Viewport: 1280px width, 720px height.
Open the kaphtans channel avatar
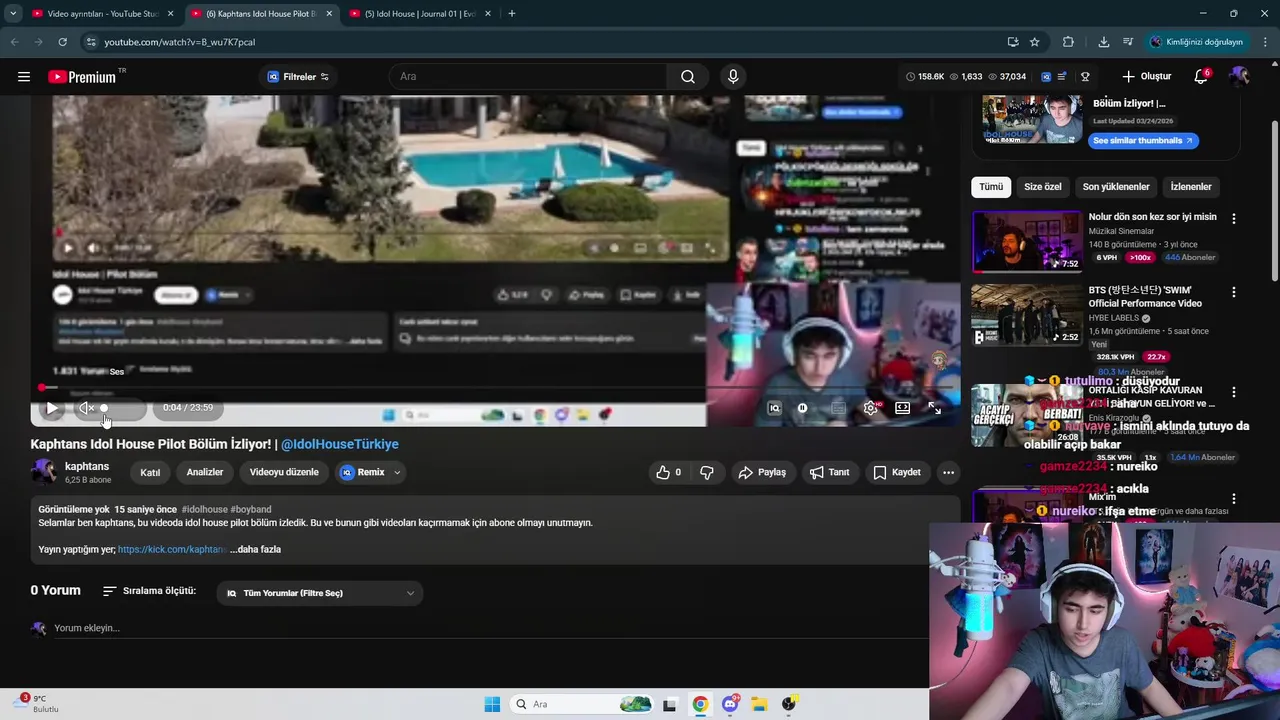click(x=45, y=472)
